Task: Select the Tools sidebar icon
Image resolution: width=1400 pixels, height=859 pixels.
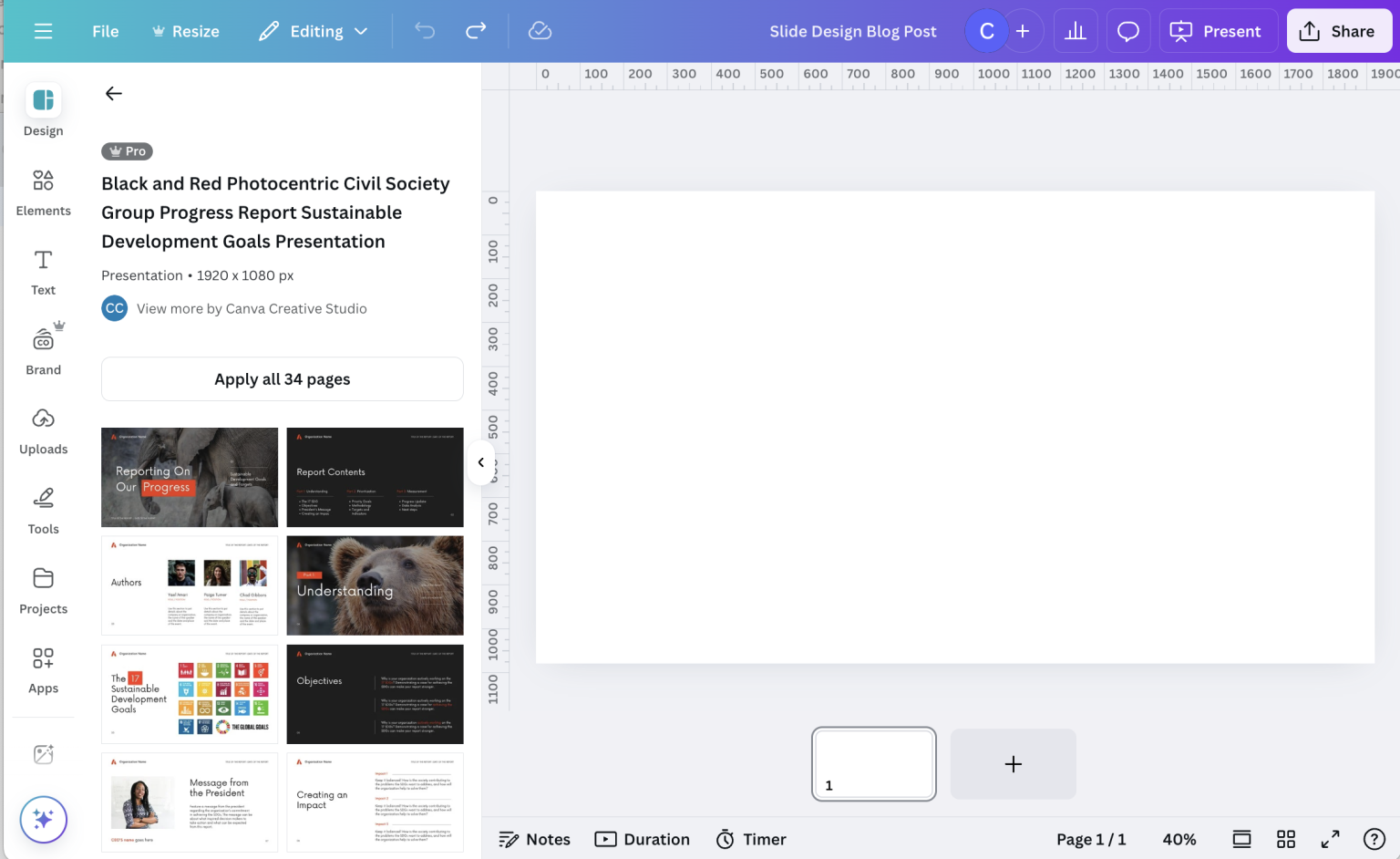Action: (43, 509)
